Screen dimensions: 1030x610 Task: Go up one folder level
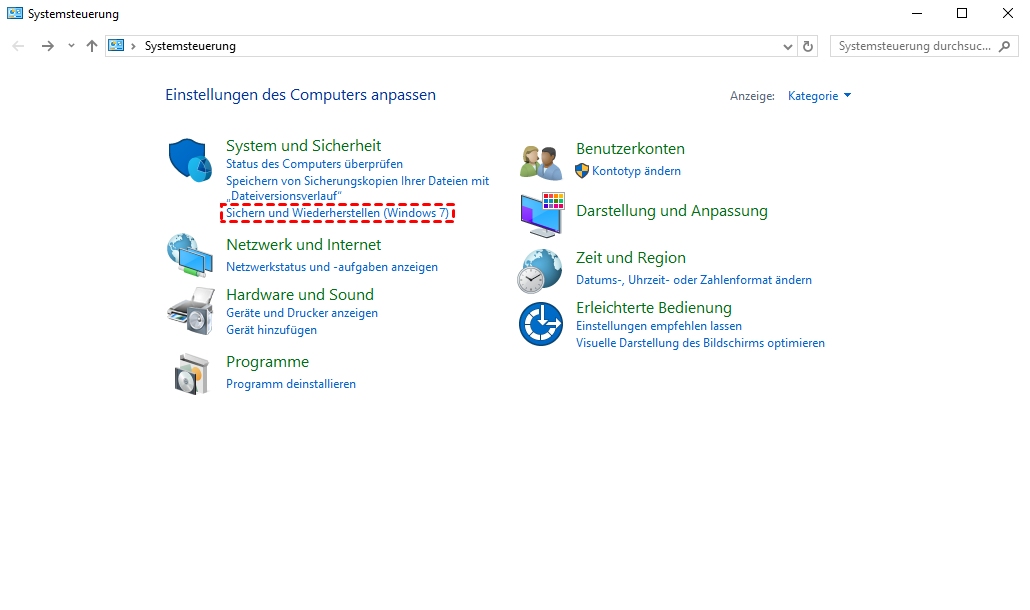click(x=92, y=46)
